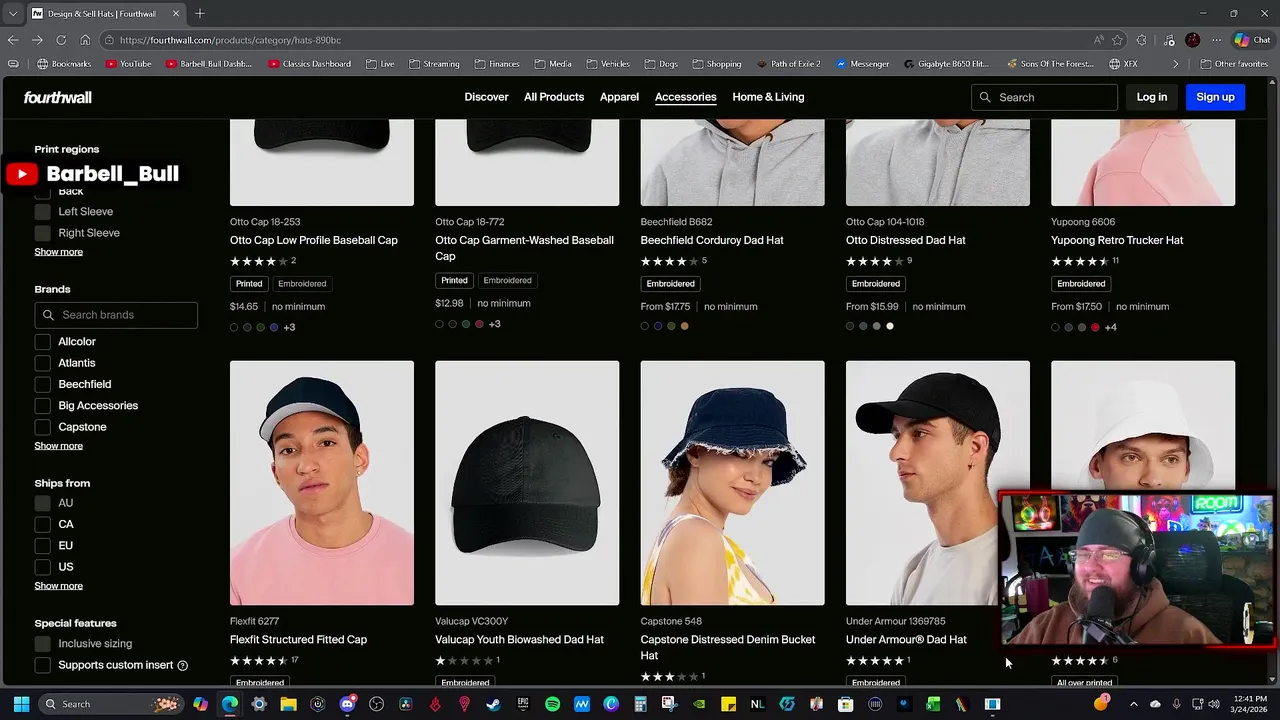Open Apparel menu

click(x=619, y=97)
